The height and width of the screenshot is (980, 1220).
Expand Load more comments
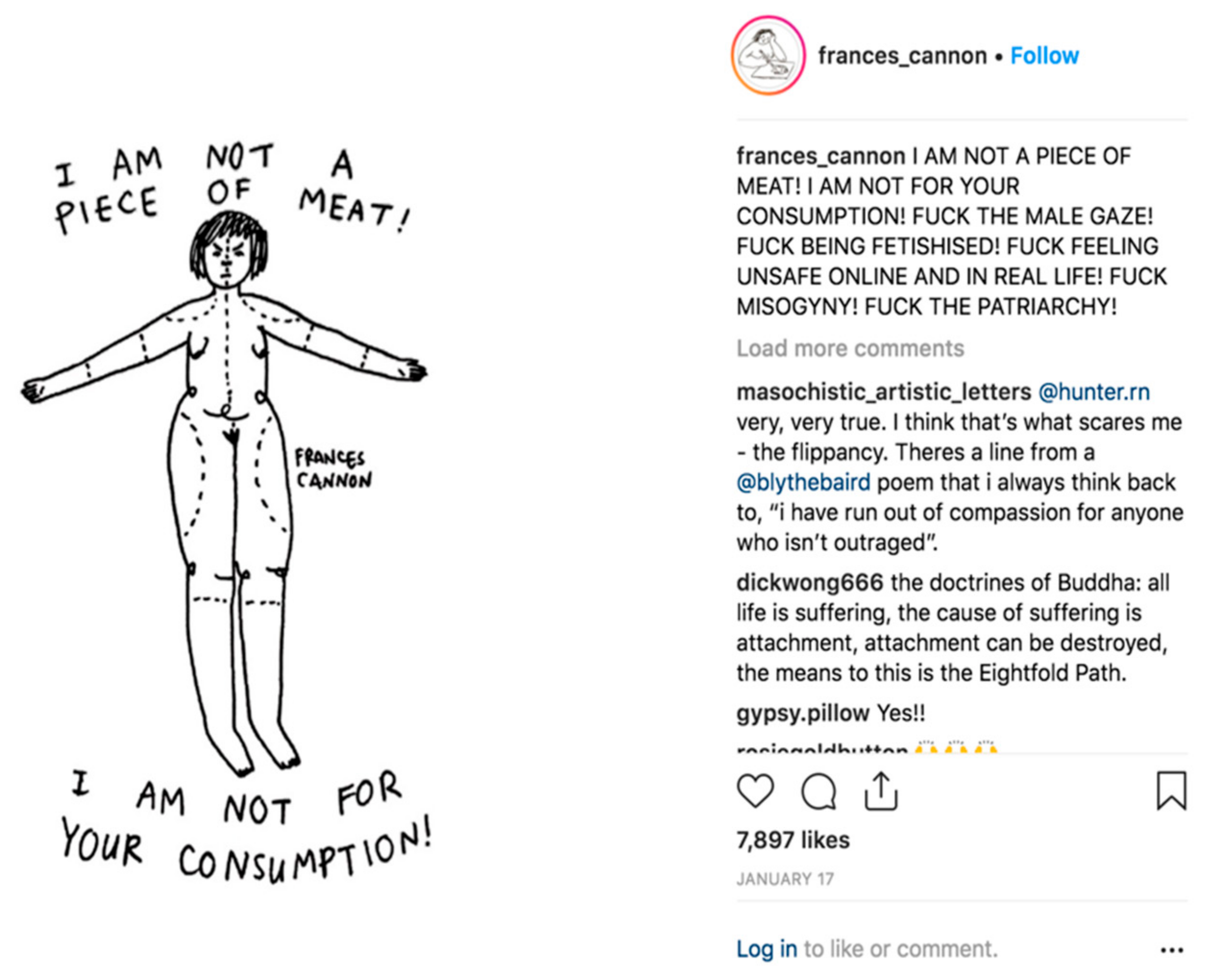tap(850, 349)
